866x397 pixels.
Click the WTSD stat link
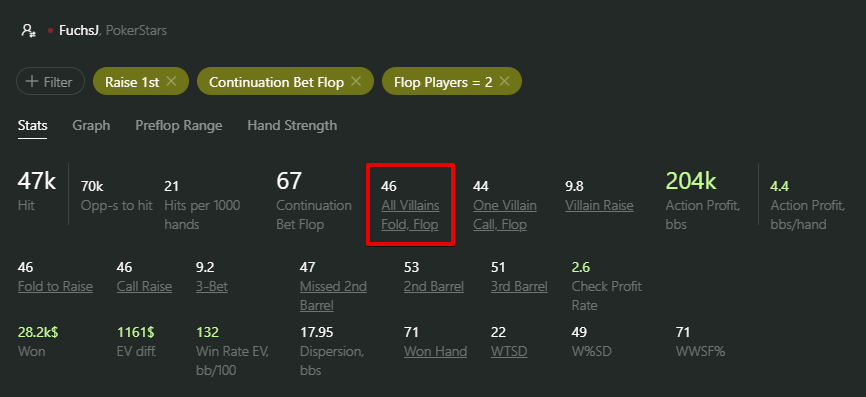point(509,351)
